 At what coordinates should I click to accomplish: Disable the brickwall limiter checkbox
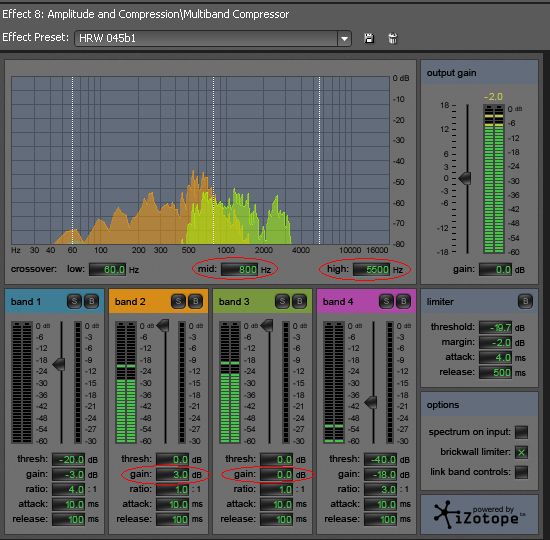521,452
